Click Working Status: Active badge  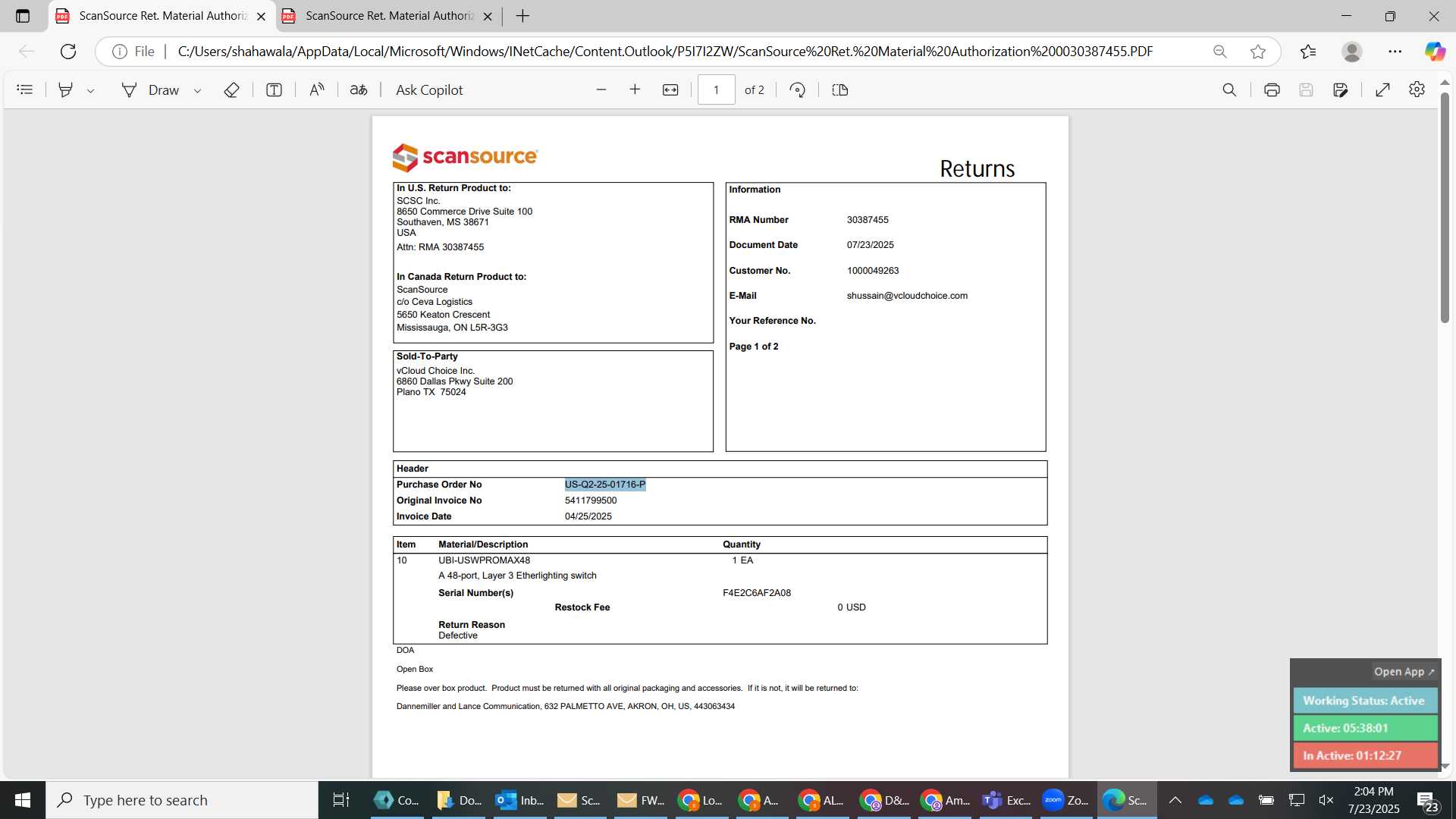pyautogui.click(x=1365, y=701)
